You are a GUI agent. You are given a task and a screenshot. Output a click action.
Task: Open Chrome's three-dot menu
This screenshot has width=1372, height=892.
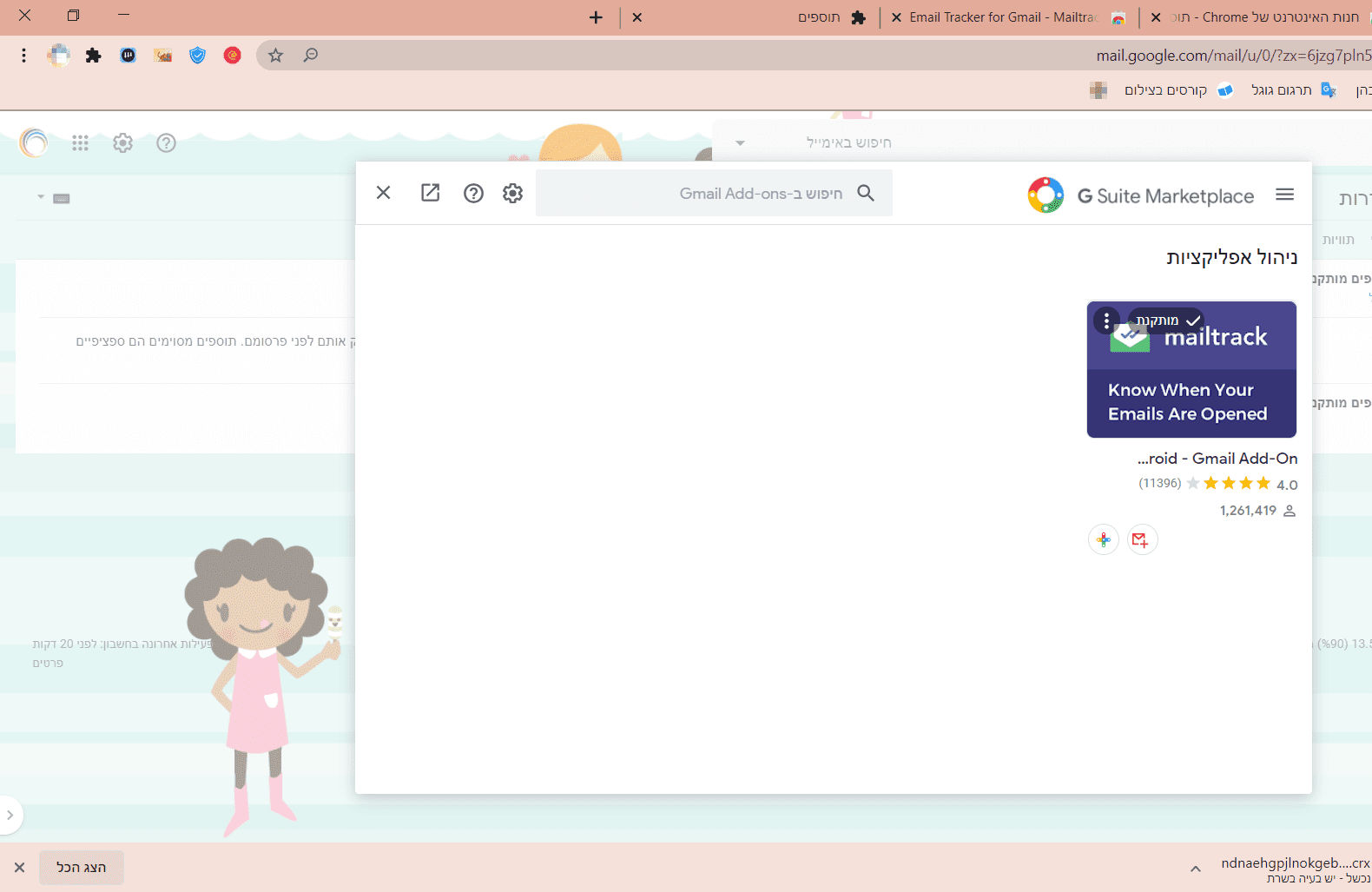pyautogui.click(x=23, y=56)
